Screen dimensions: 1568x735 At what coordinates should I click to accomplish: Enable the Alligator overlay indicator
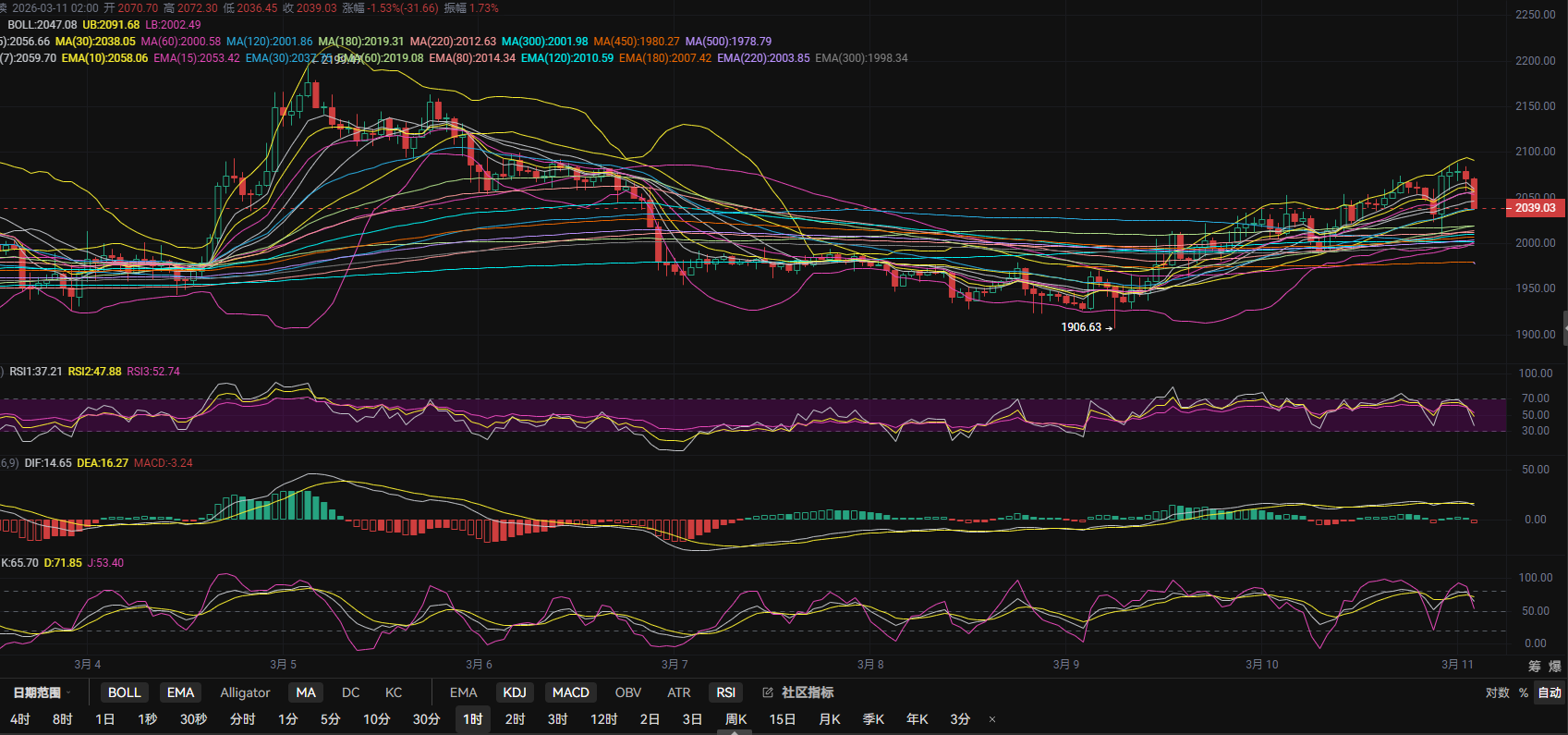pyautogui.click(x=245, y=692)
